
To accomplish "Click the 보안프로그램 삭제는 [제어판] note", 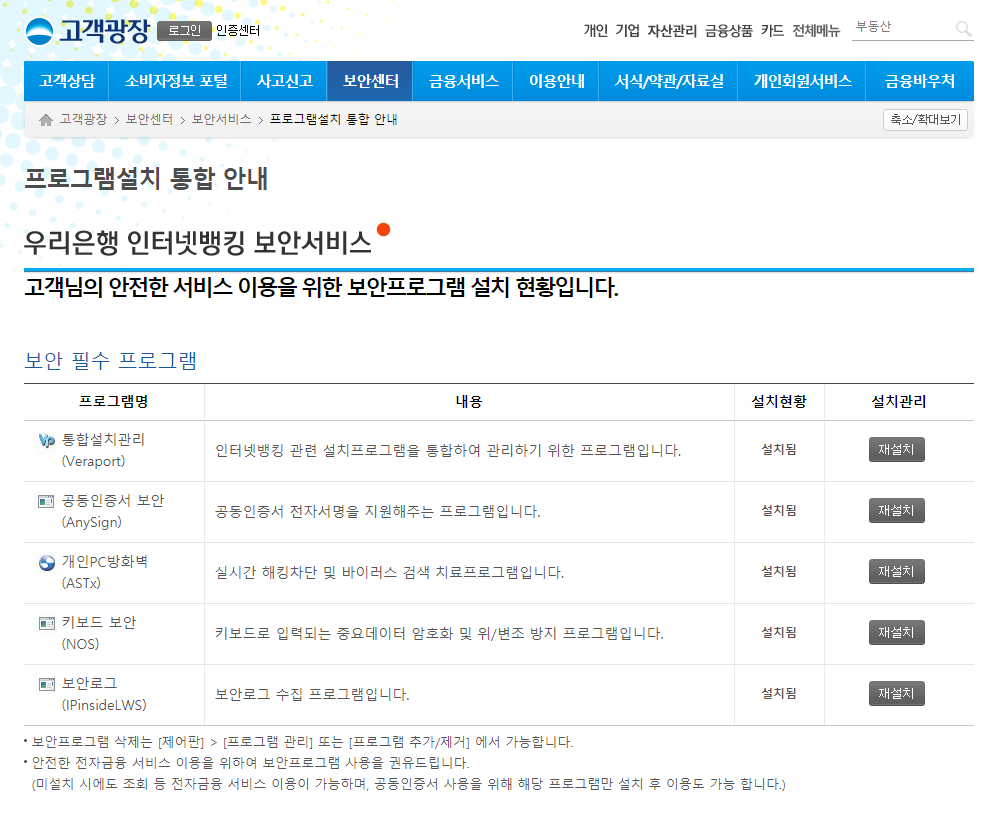I will (x=302, y=742).
